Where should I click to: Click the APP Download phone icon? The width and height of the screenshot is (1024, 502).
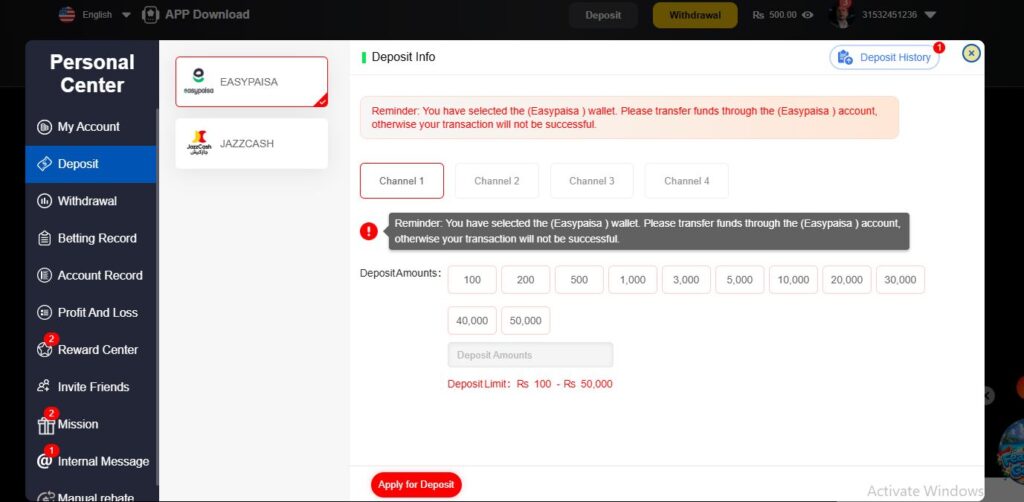(151, 14)
